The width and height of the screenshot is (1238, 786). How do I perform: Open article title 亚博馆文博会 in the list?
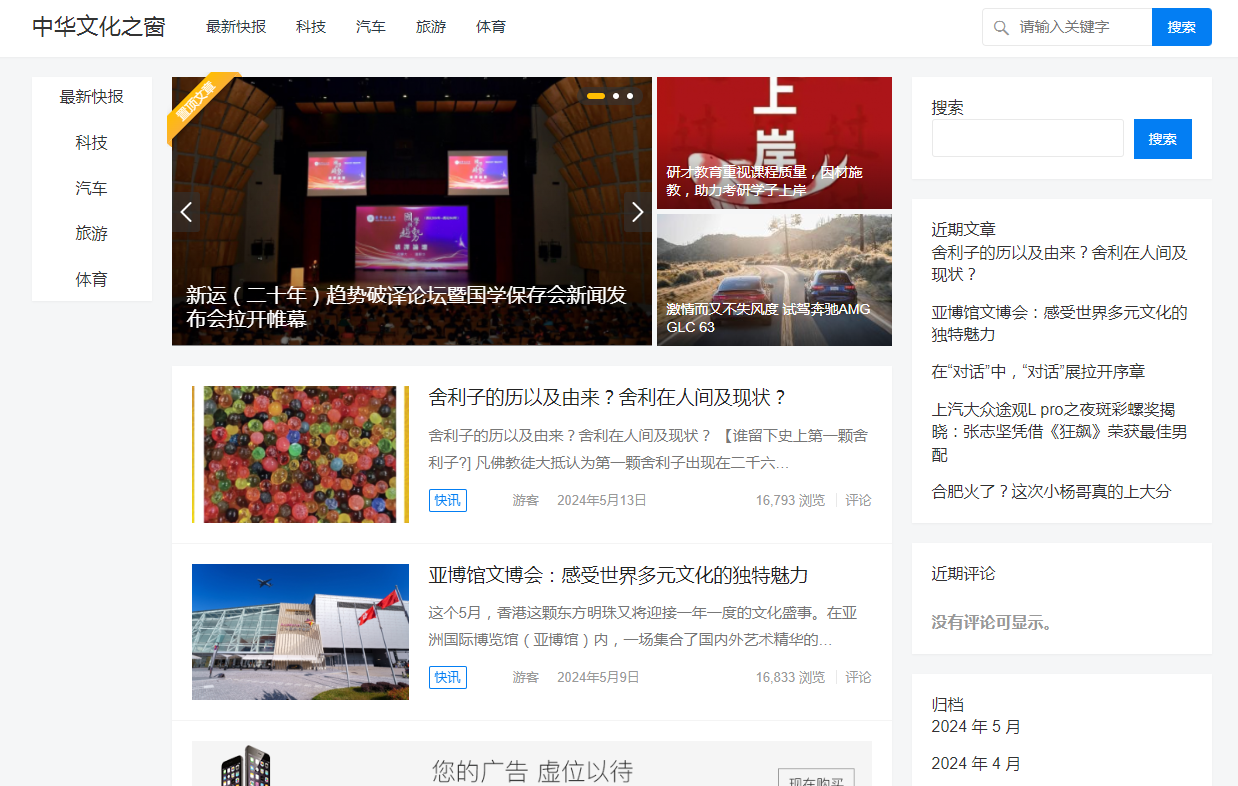coord(618,575)
